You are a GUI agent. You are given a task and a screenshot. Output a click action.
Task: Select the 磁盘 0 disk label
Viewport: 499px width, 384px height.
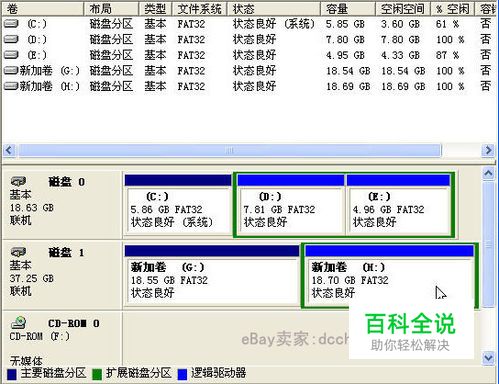pyautogui.click(x=66, y=182)
